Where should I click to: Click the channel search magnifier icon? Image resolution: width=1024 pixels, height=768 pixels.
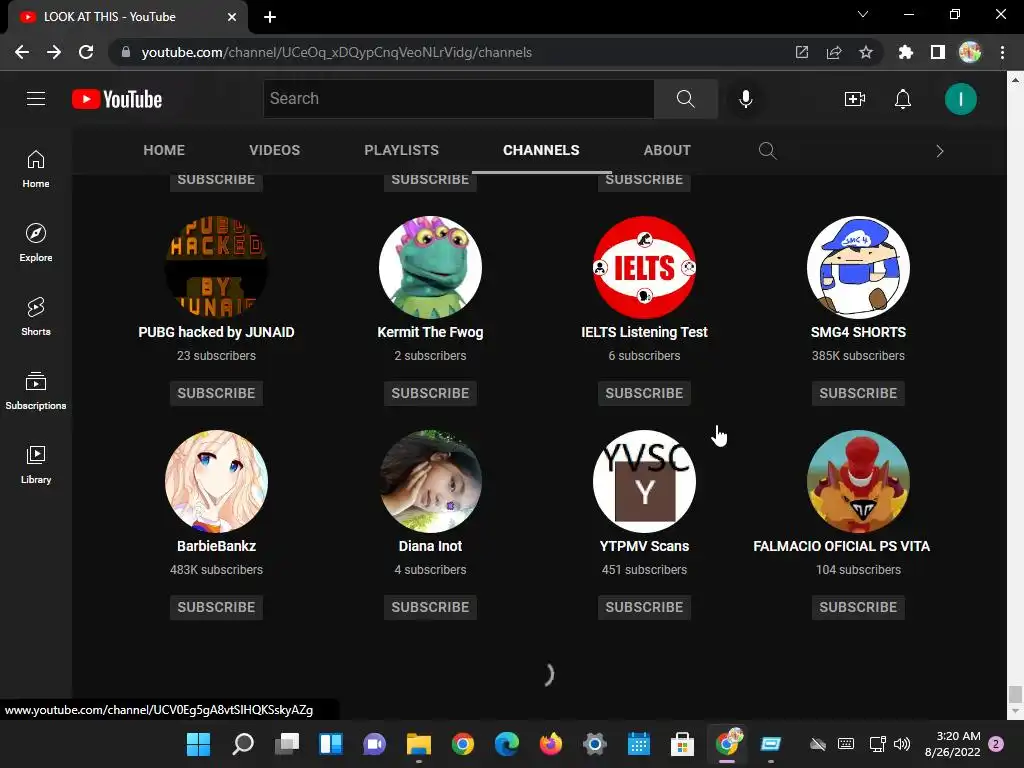[x=767, y=151]
